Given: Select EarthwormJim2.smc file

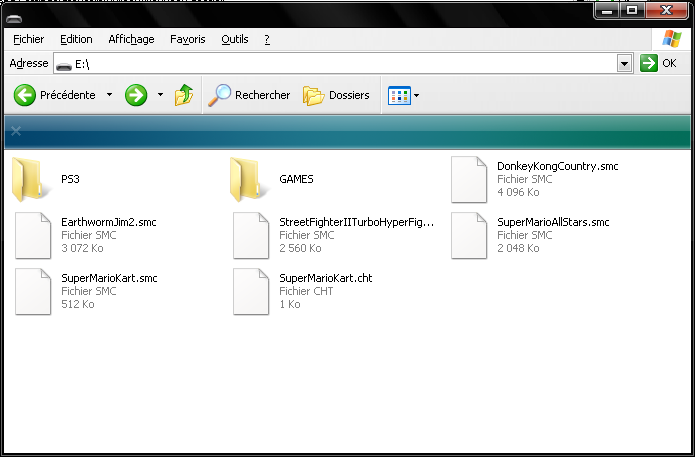Looking at the screenshot, I should point(32,236).
